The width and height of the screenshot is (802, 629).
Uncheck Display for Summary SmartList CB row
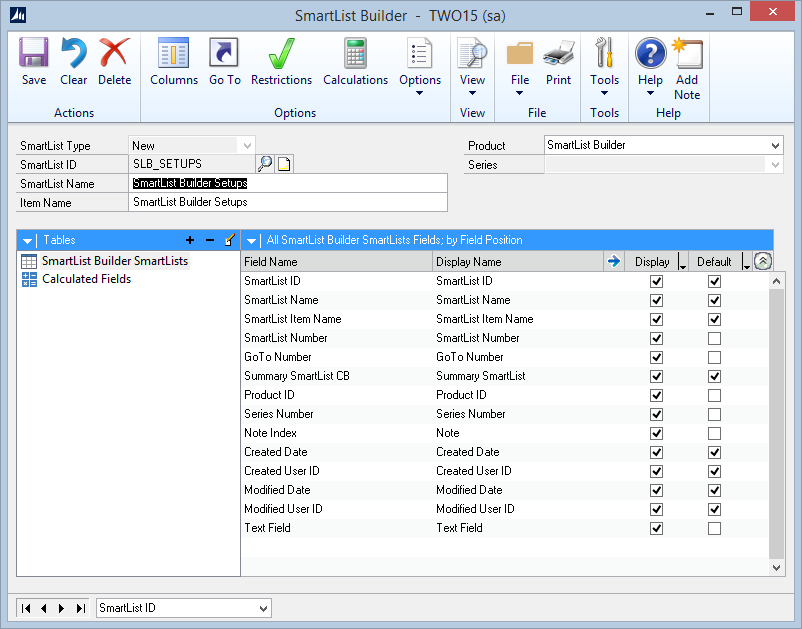(656, 376)
